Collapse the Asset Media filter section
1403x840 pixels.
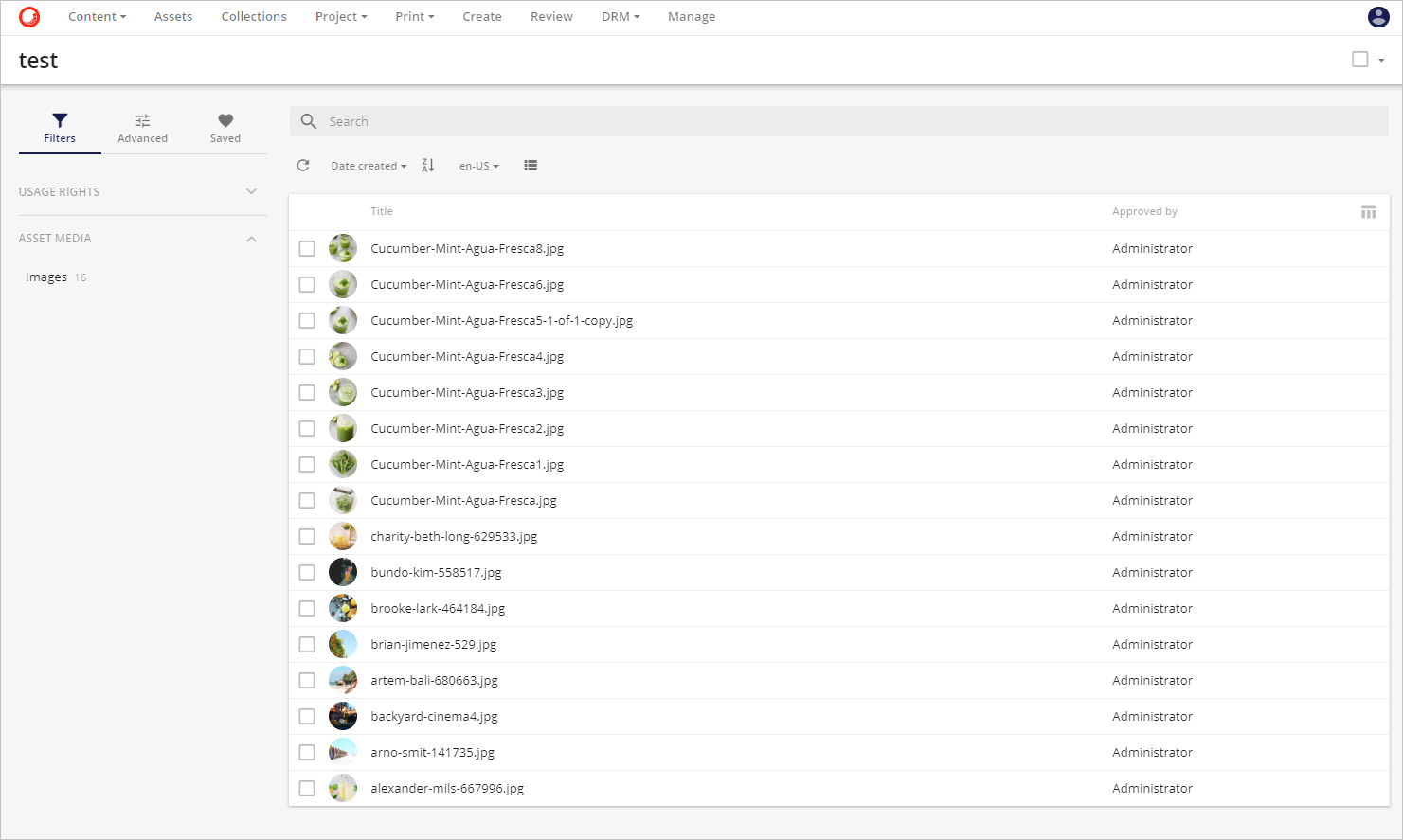(251, 239)
